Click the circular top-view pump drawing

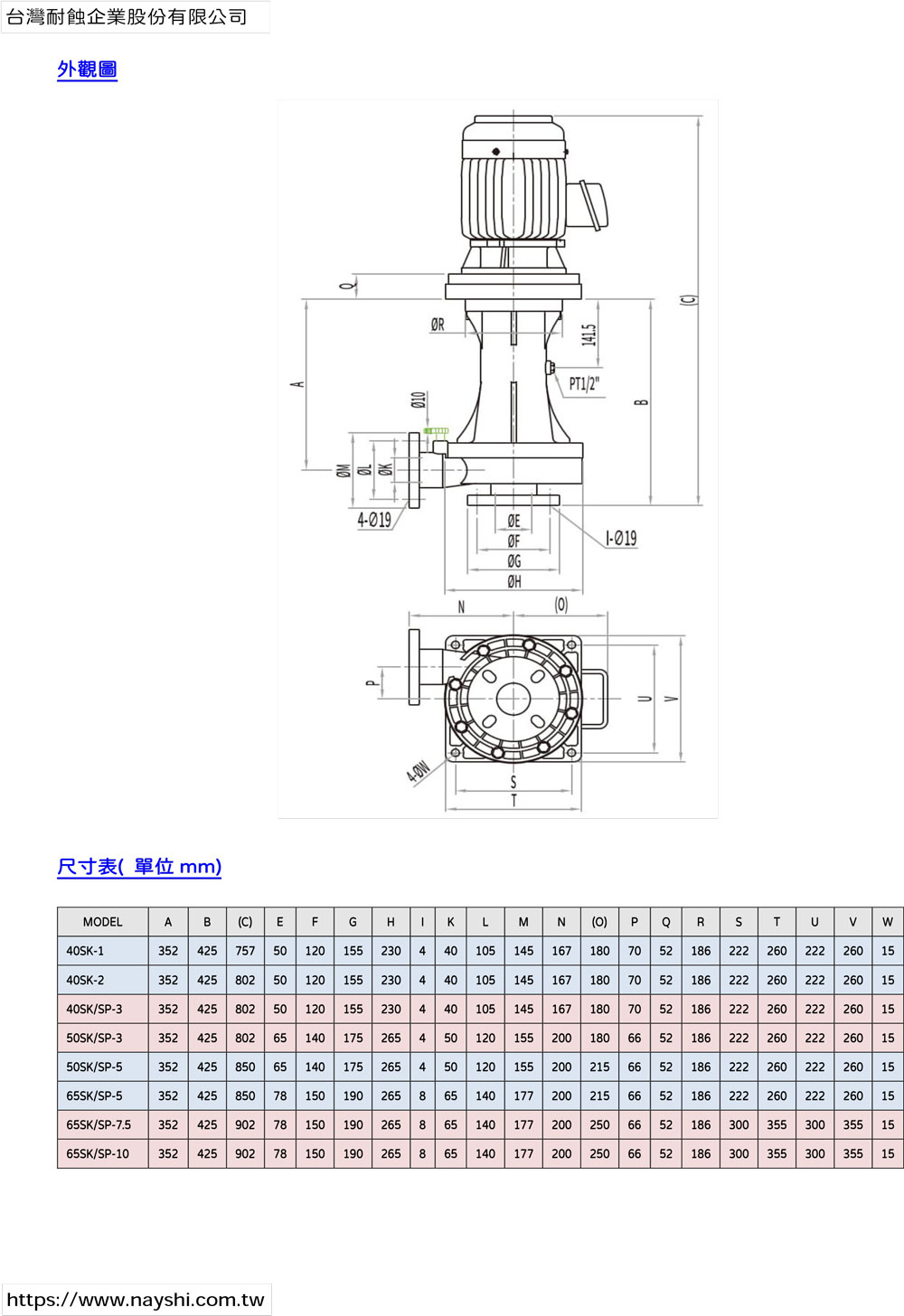(513, 699)
